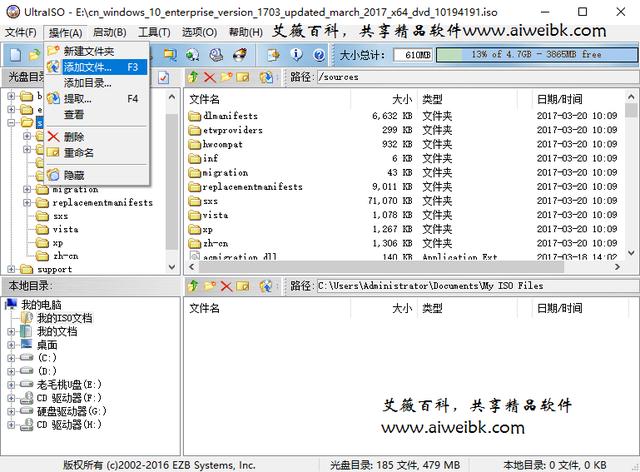Choose 添加目录... menu entry
640x472 pixels.
coord(96,83)
